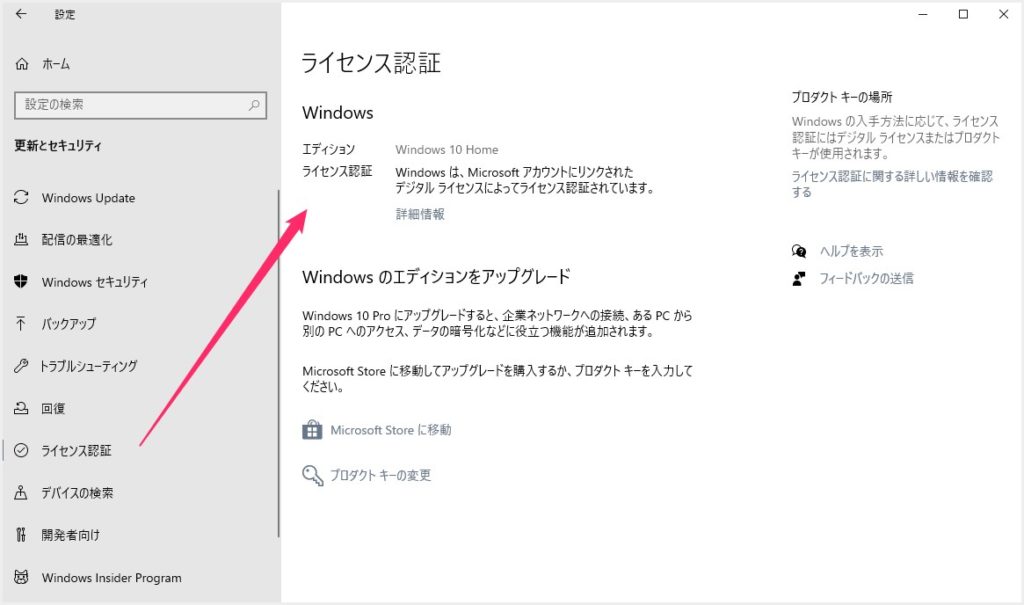Image resolution: width=1024 pixels, height=605 pixels.
Task: Click プロダクト キーの変更 link
Action: tap(380, 475)
